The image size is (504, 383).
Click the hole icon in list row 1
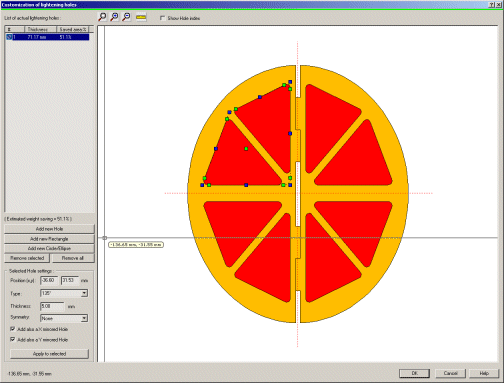click(x=9, y=37)
